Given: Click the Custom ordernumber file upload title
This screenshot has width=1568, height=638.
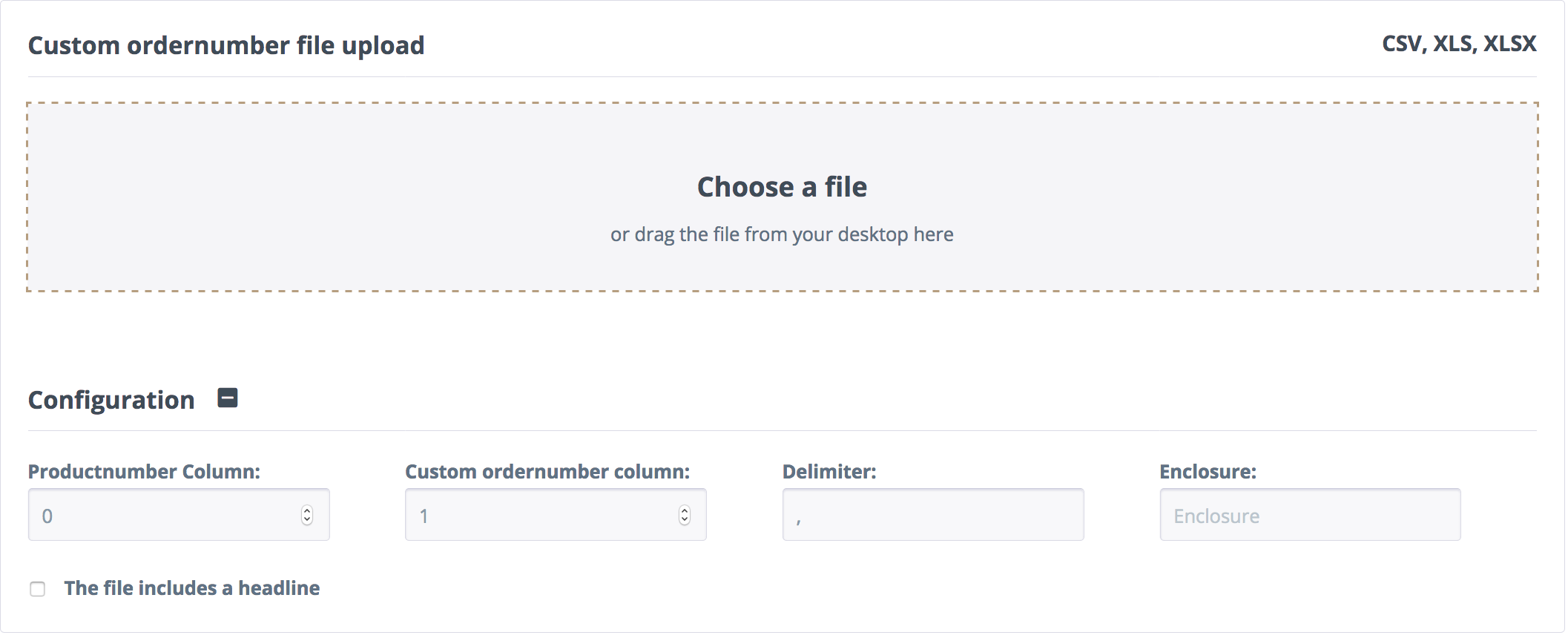Looking at the screenshot, I should (226, 45).
